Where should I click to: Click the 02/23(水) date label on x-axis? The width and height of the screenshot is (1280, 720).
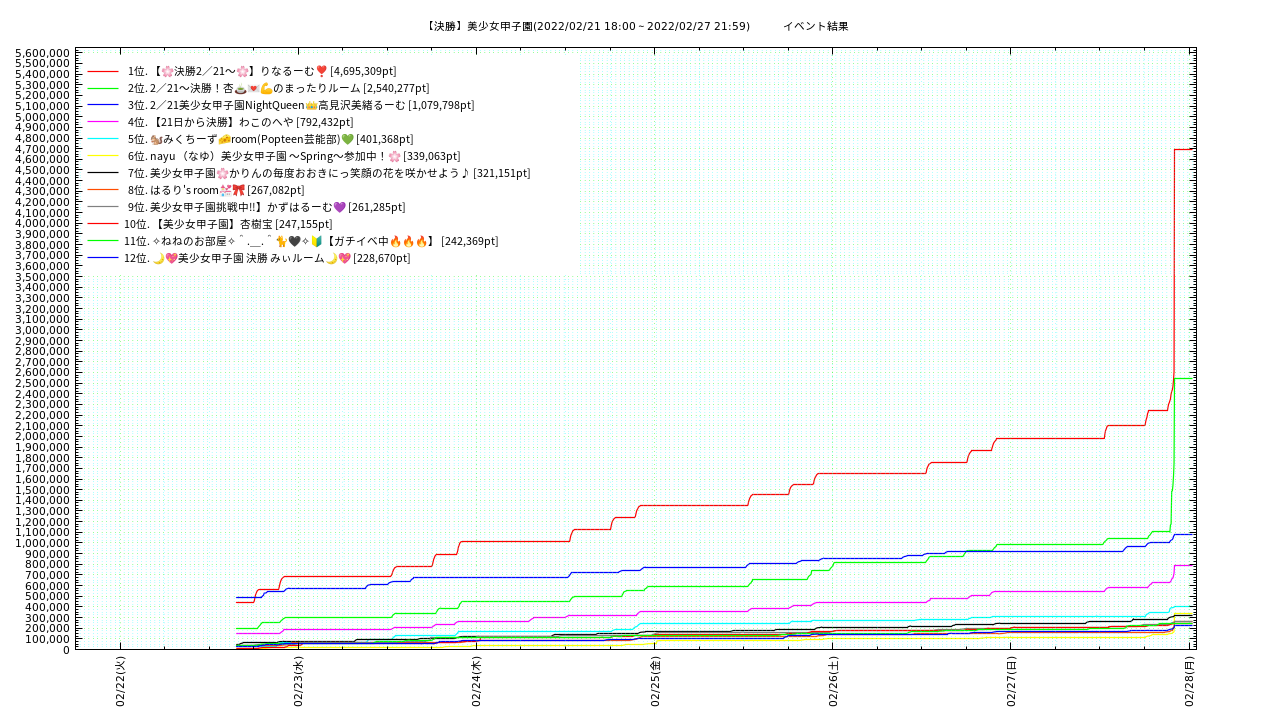tap(298, 682)
